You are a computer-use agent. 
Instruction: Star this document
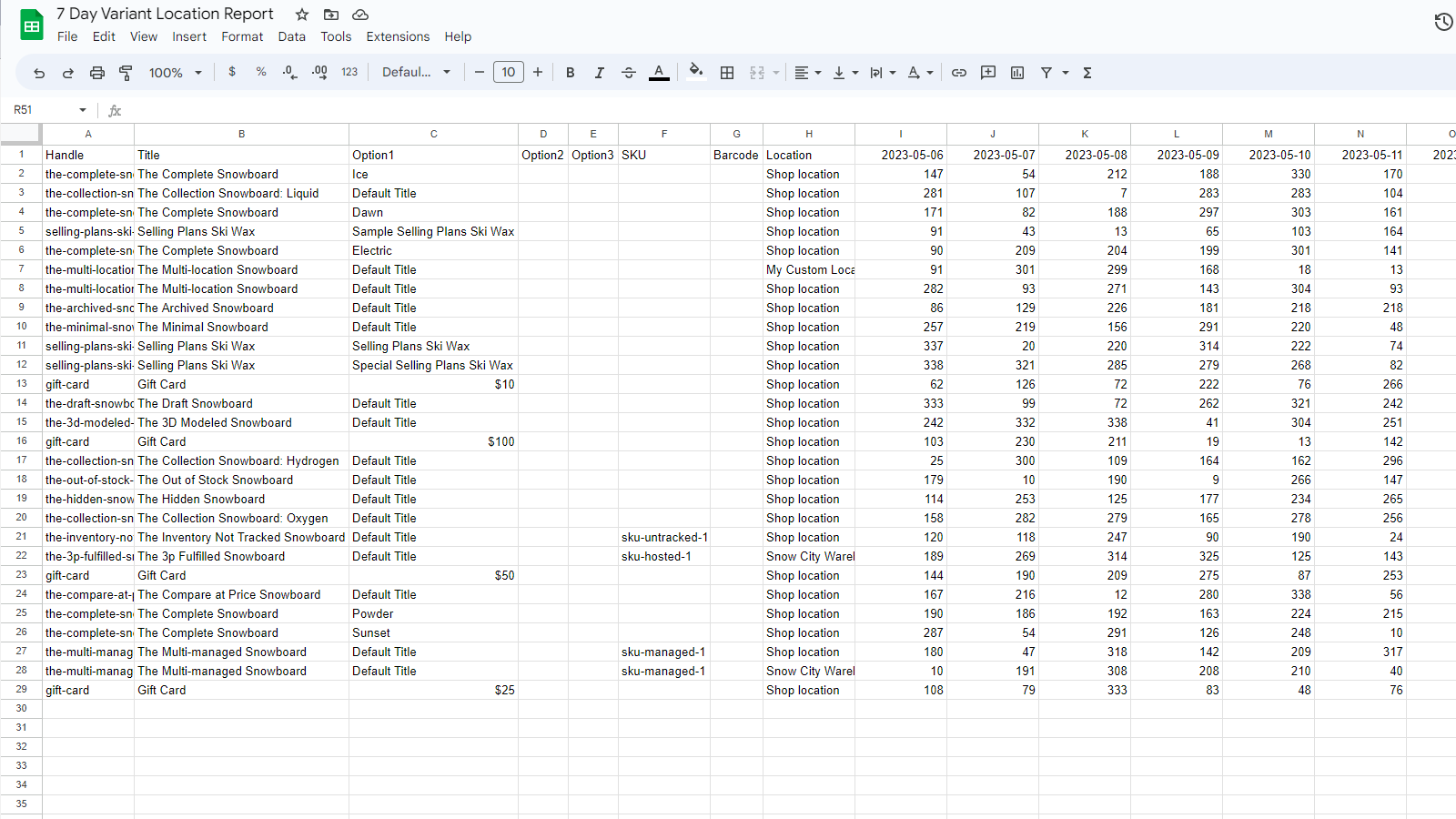[x=302, y=15]
